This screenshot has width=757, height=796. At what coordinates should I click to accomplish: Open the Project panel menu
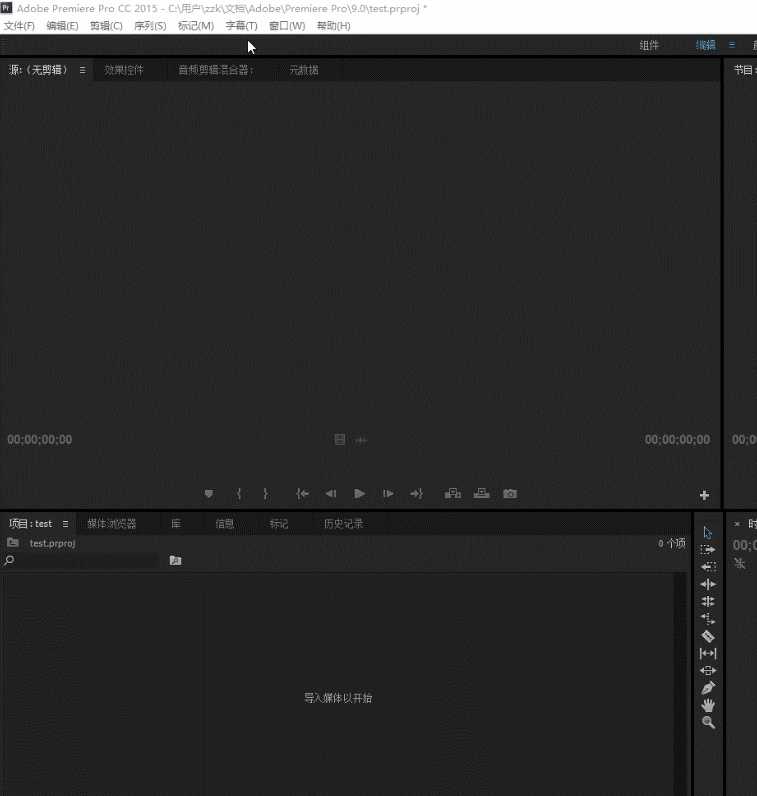[x=65, y=524]
